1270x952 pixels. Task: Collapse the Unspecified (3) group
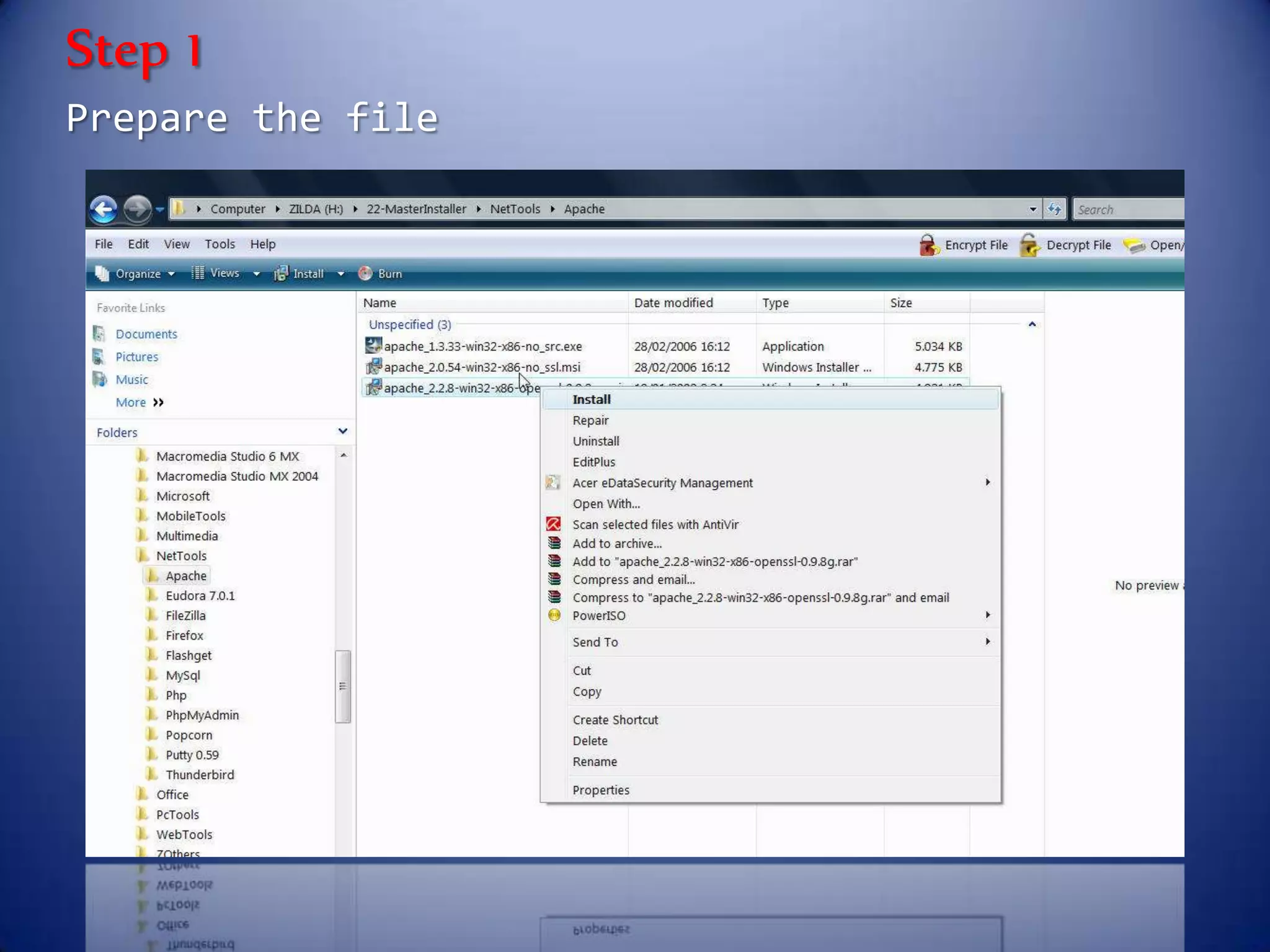(x=1032, y=324)
